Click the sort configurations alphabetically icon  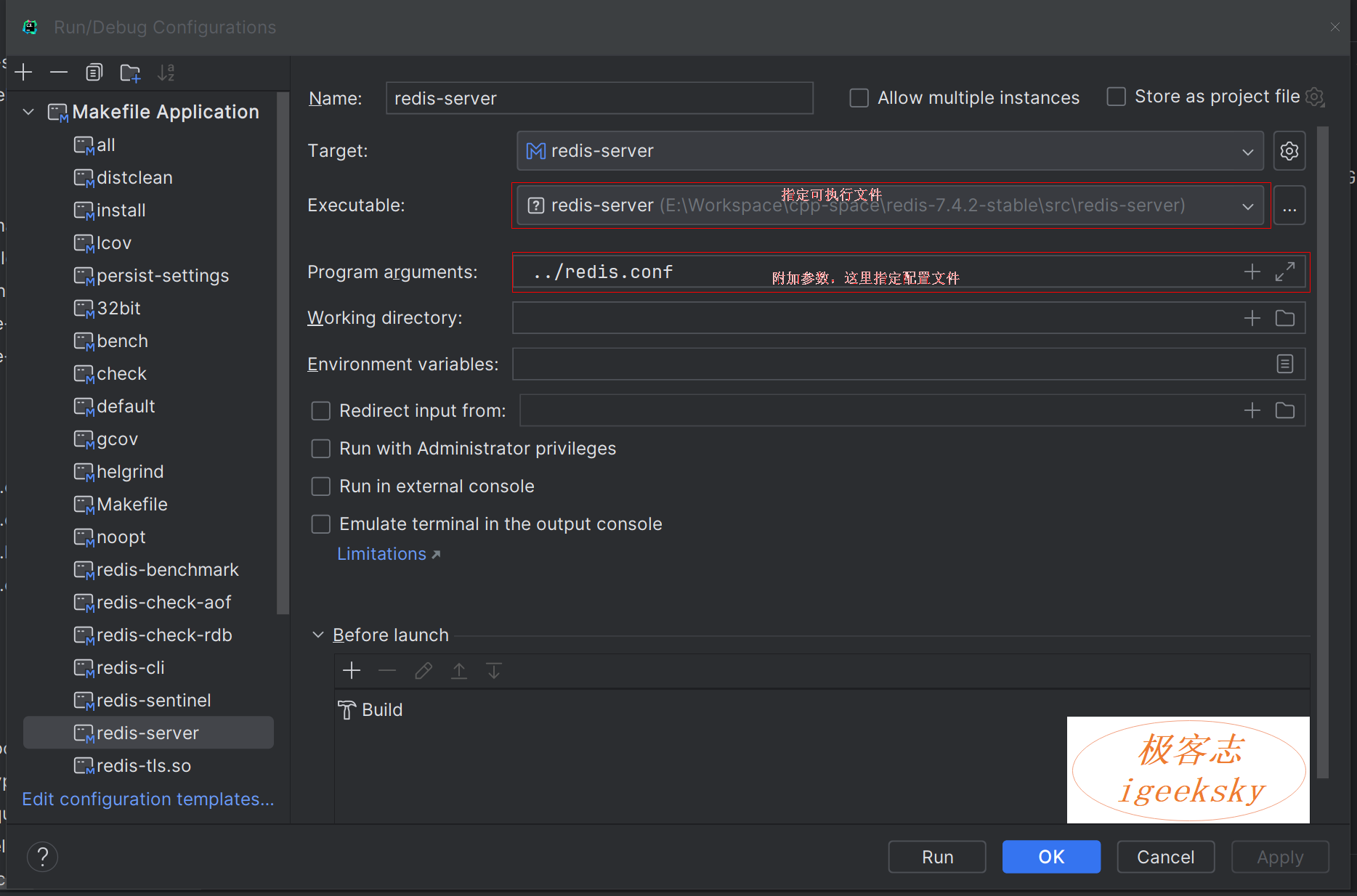pos(166,73)
